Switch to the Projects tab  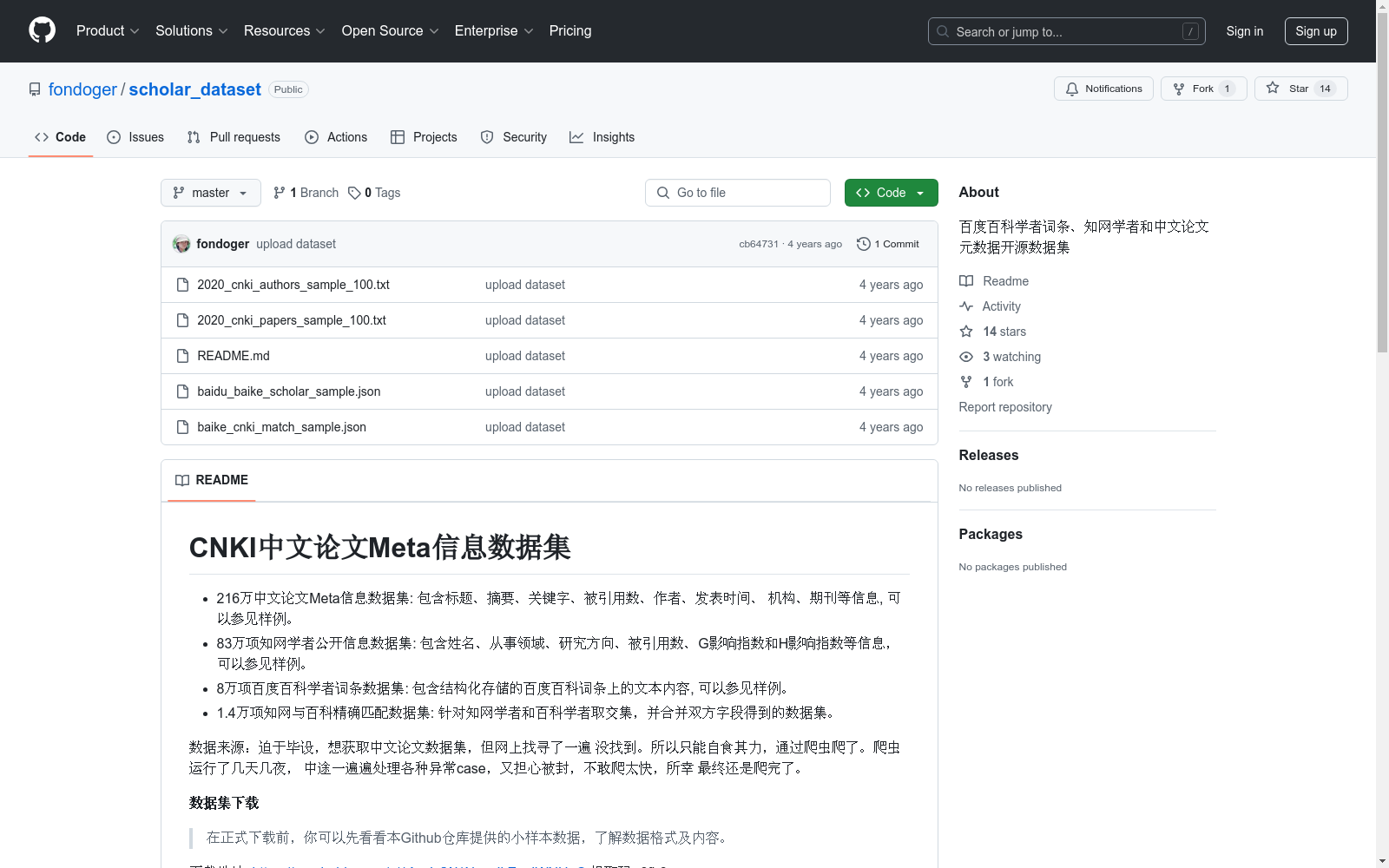click(424, 137)
